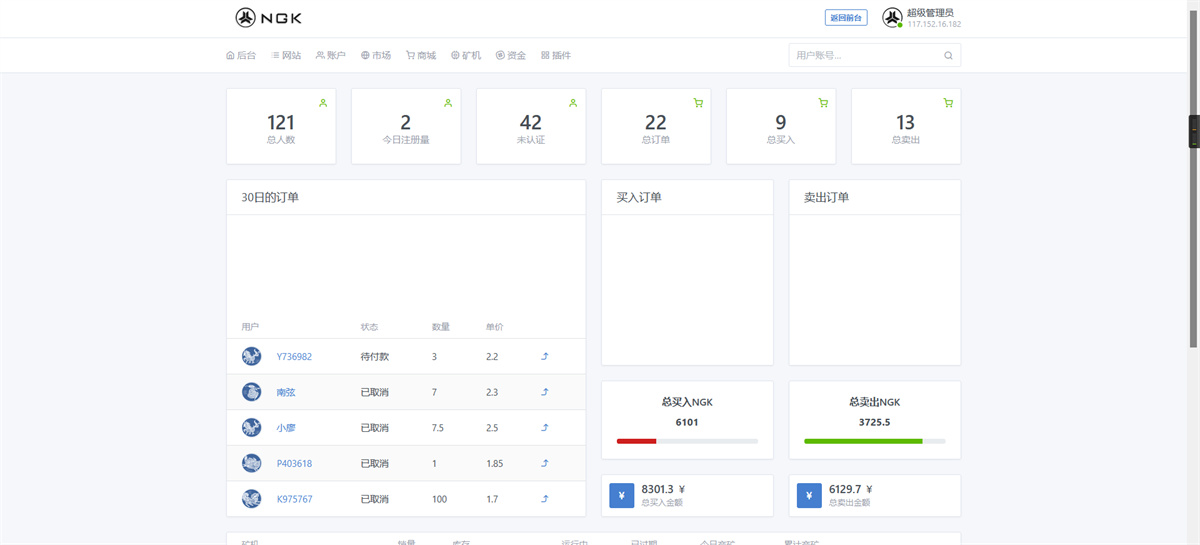
Task: Open share arrow for order Y736982
Action: coord(545,356)
